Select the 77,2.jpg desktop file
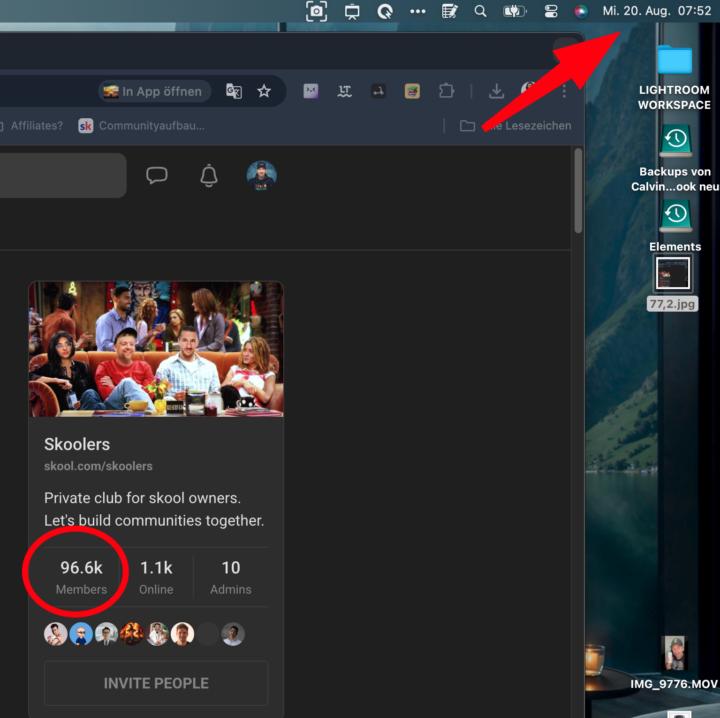This screenshot has height=718, width=720. [x=673, y=284]
